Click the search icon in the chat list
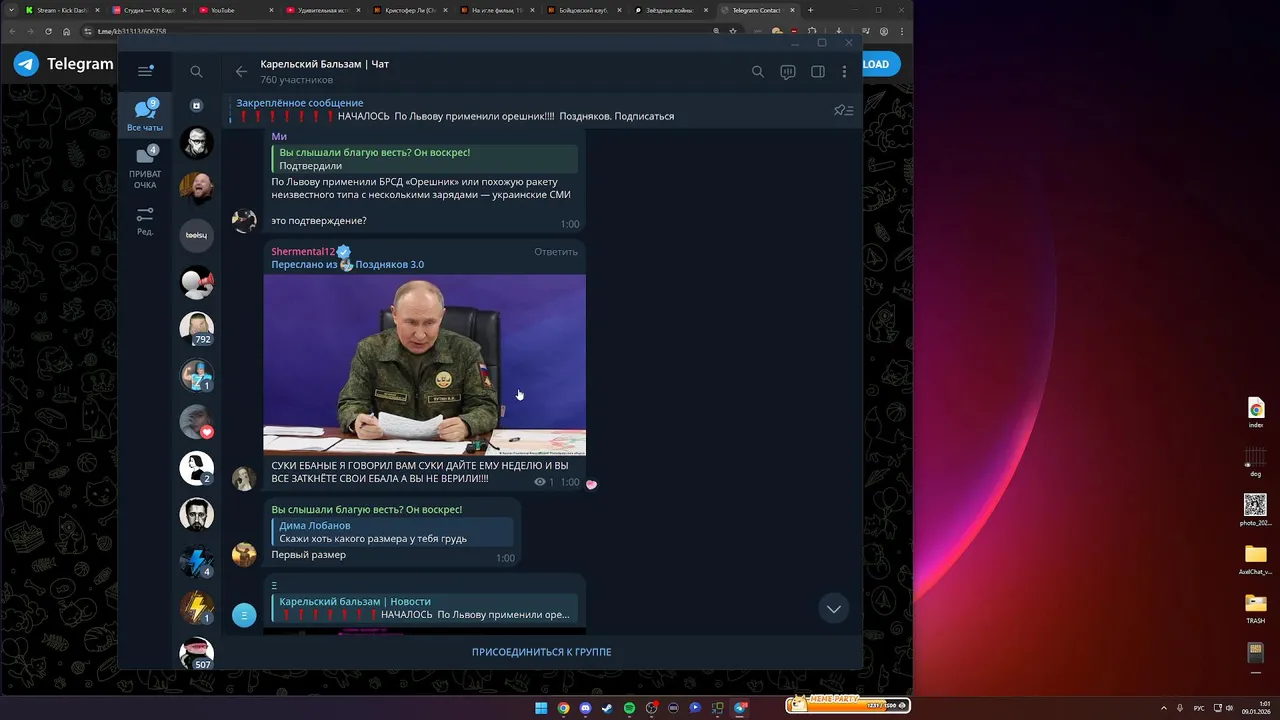This screenshot has height=720, width=1280. pyautogui.click(x=196, y=71)
